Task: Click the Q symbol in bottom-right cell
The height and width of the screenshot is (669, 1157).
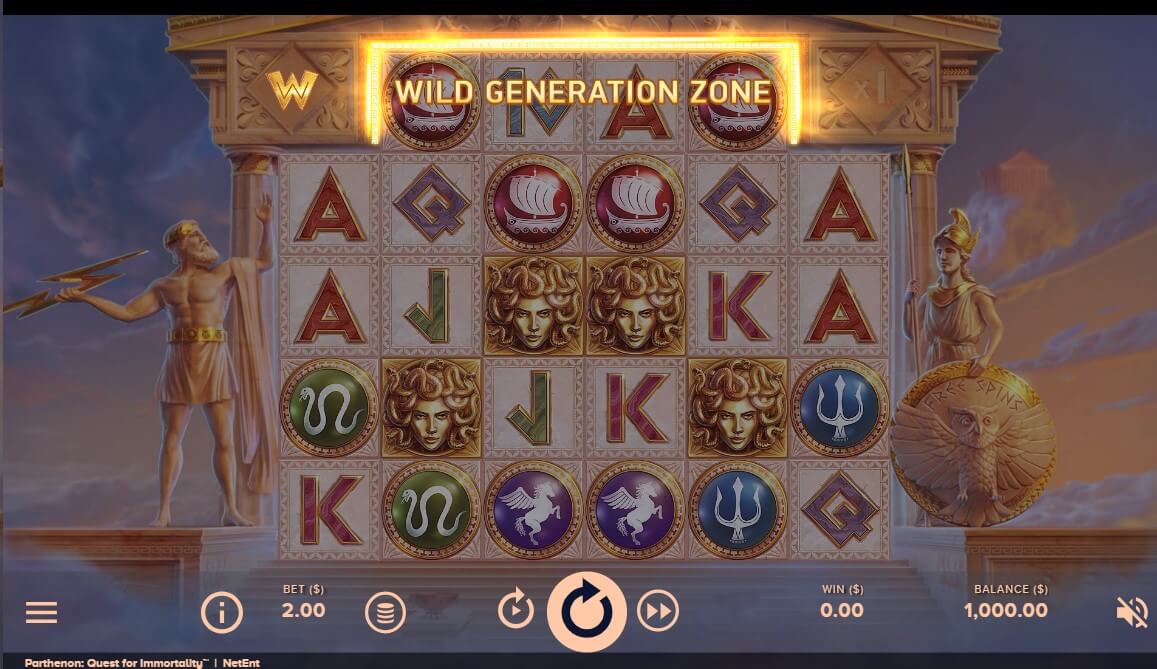Action: (x=839, y=510)
